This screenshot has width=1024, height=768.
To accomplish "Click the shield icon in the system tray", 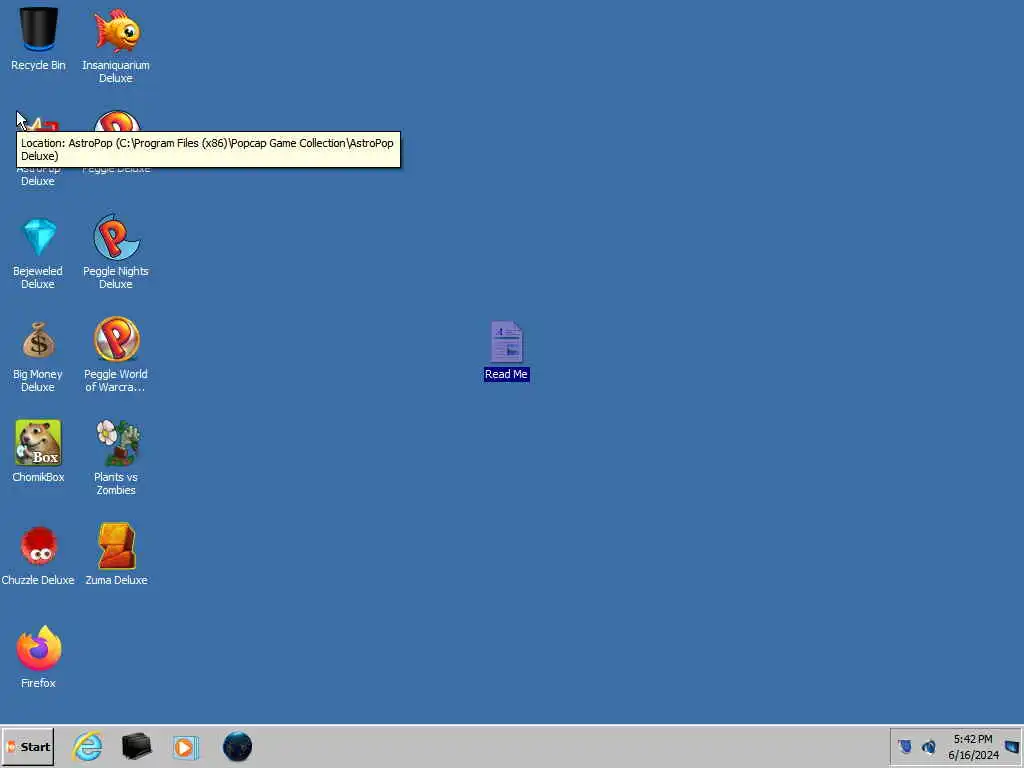I will [904, 746].
